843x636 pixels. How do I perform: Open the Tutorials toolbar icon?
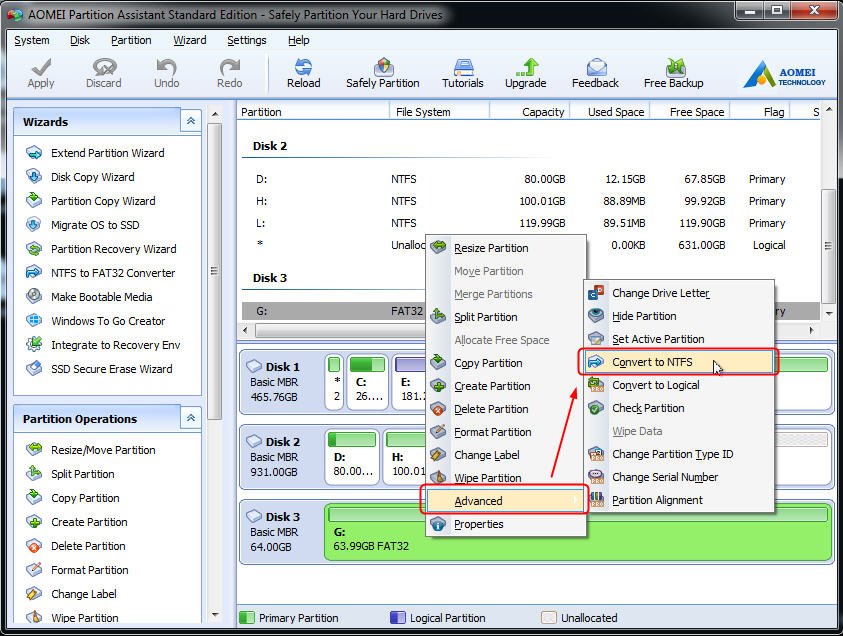click(463, 67)
